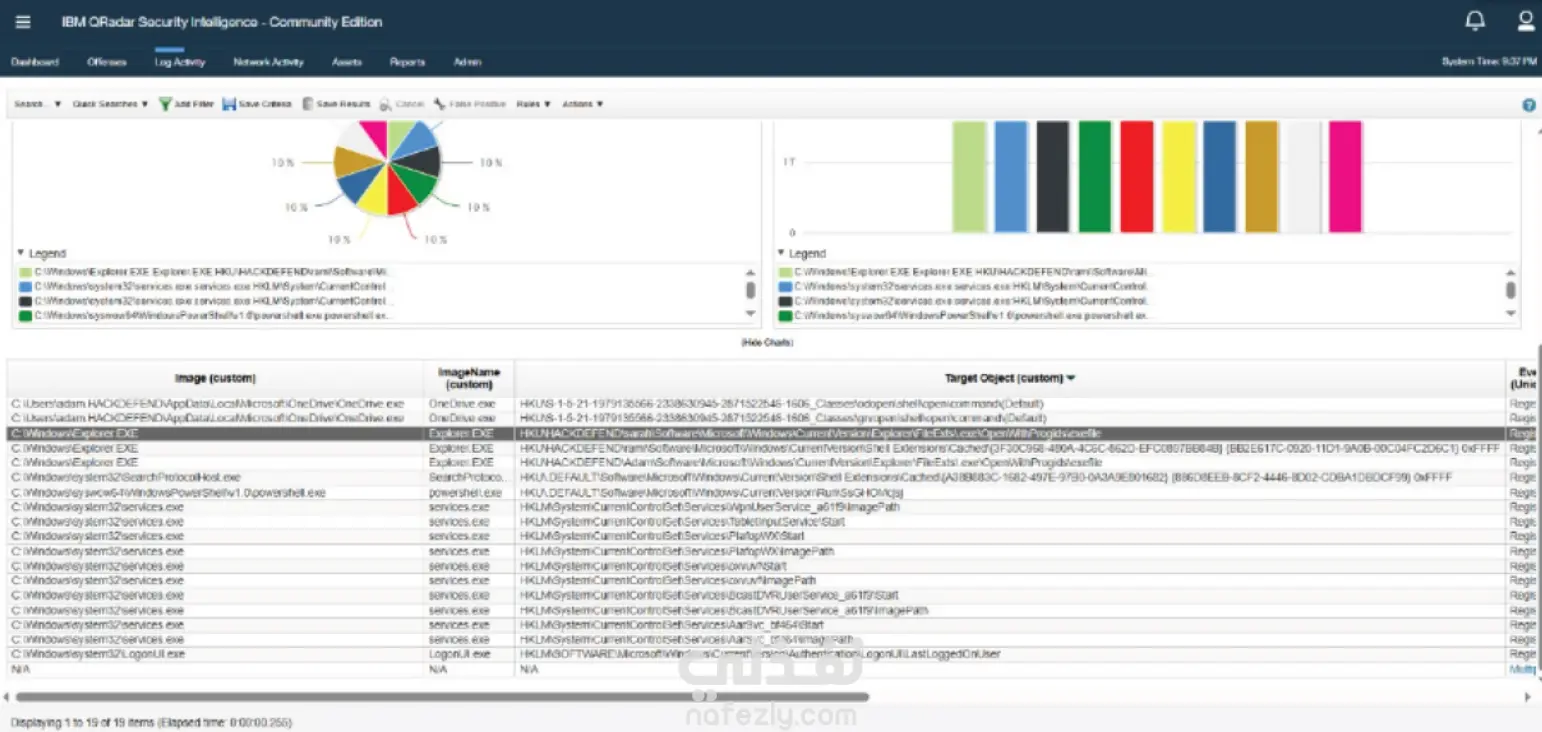Open the Actions dropdown menu
Viewport: 1542px width, 732px height.
coord(583,104)
